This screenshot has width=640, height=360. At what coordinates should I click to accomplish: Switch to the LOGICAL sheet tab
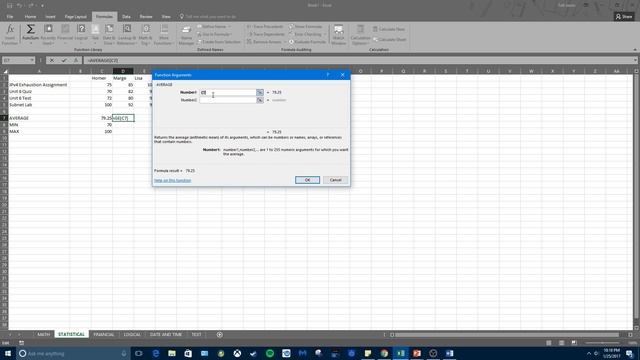[132, 334]
